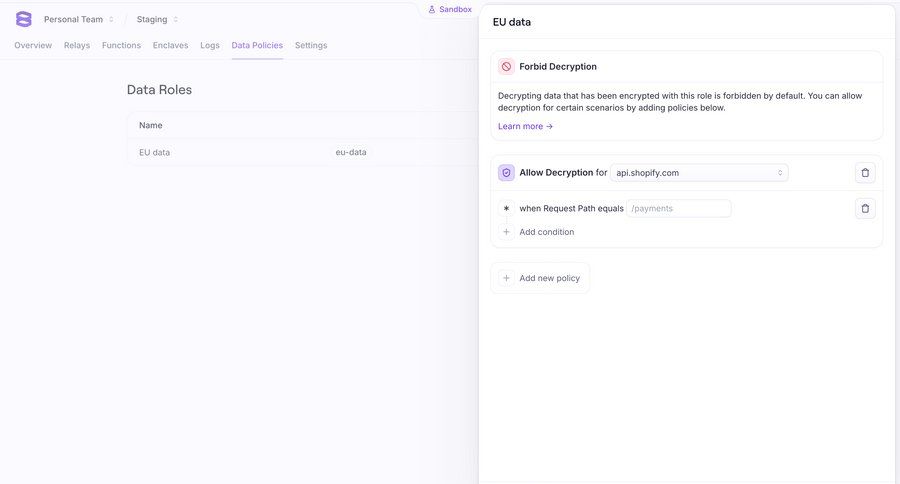Go to the Relays tab
Screen dimensions: 900x484
(77, 45)
